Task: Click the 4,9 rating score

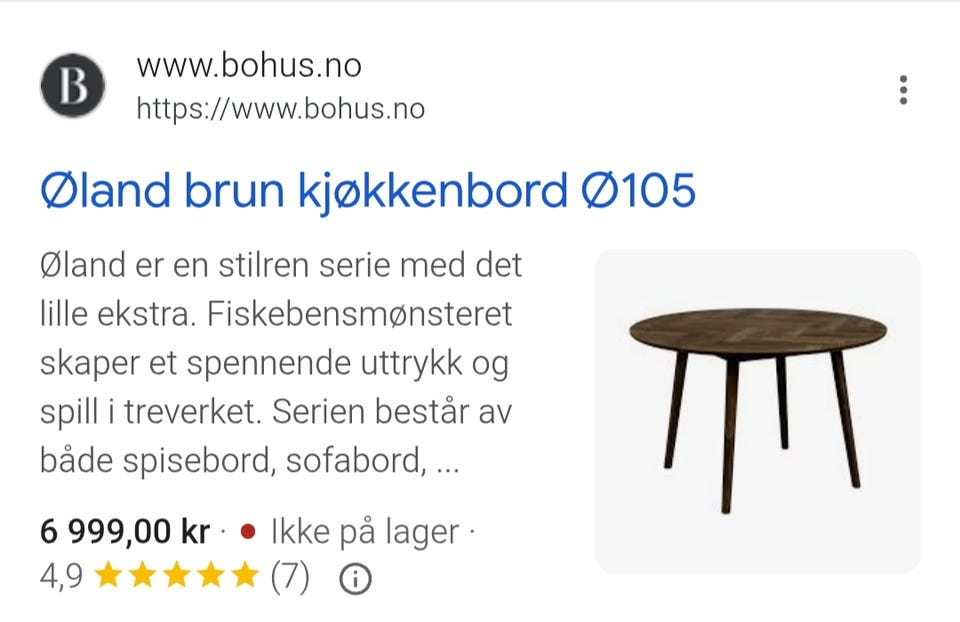Action: coord(61,576)
